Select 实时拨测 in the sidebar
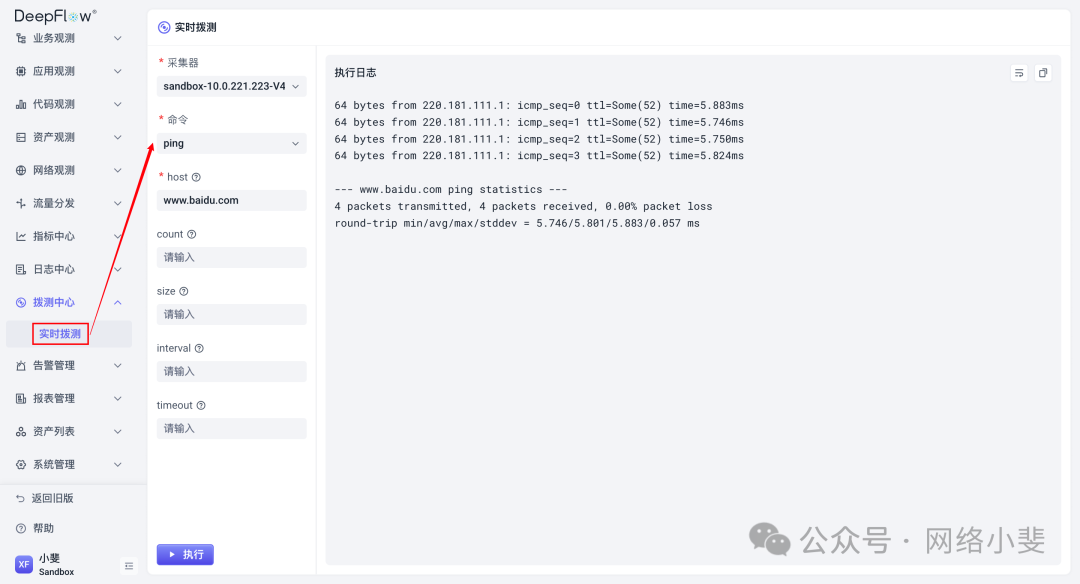 [60, 334]
